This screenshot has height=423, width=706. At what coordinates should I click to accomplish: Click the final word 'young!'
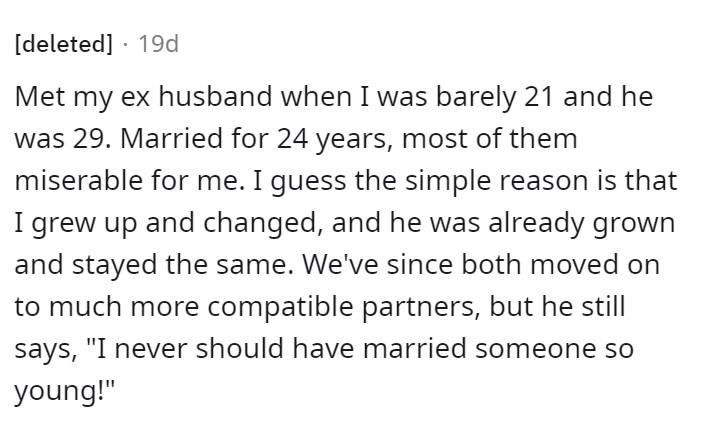click(60, 392)
